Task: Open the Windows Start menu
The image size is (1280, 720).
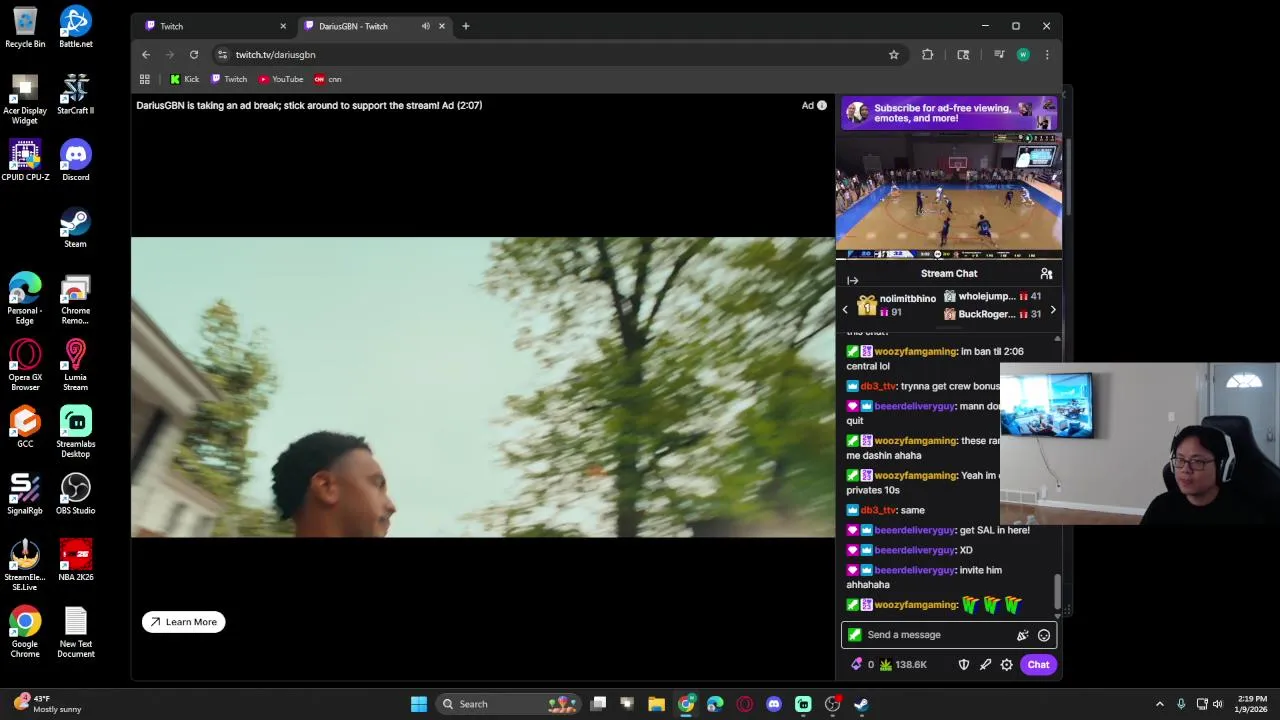Action: point(419,704)
